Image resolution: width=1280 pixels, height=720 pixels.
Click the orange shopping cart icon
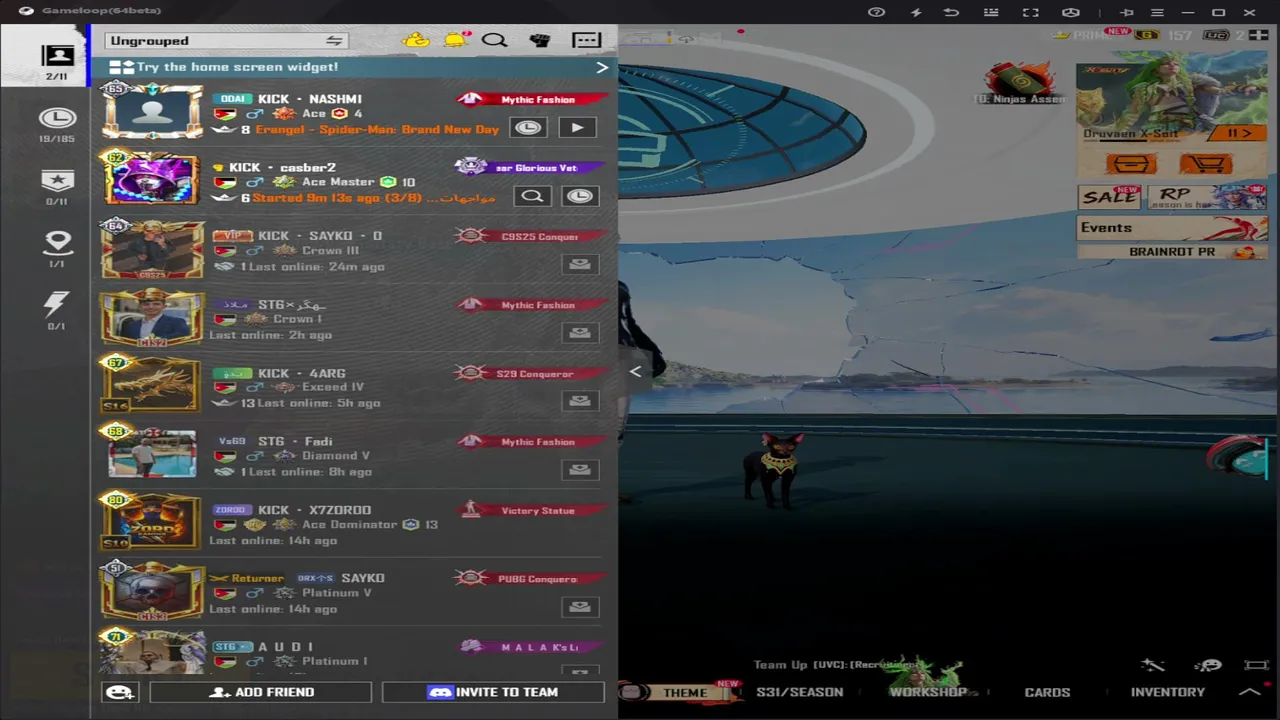pos(1205,164)
